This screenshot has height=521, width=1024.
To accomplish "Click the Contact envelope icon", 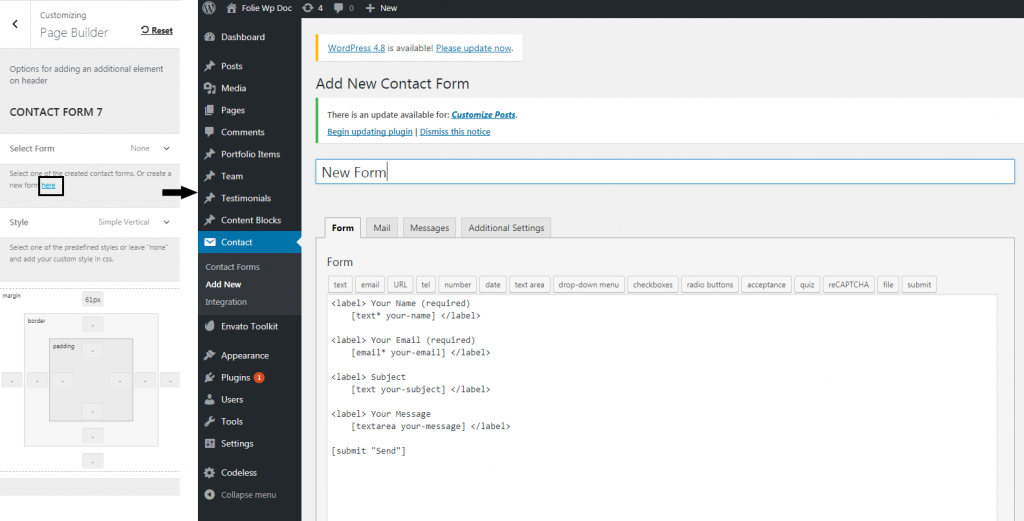I will [x=210, y=242].
